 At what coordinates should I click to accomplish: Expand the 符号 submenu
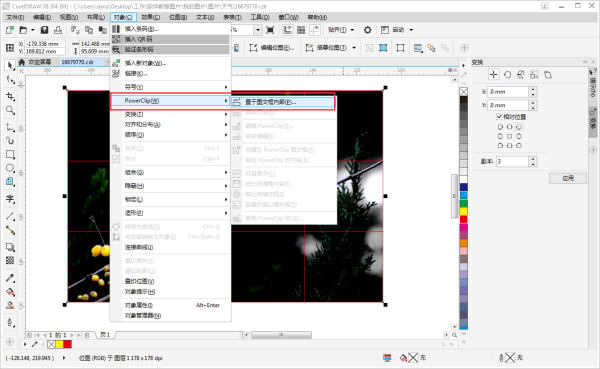click(171, 87)
